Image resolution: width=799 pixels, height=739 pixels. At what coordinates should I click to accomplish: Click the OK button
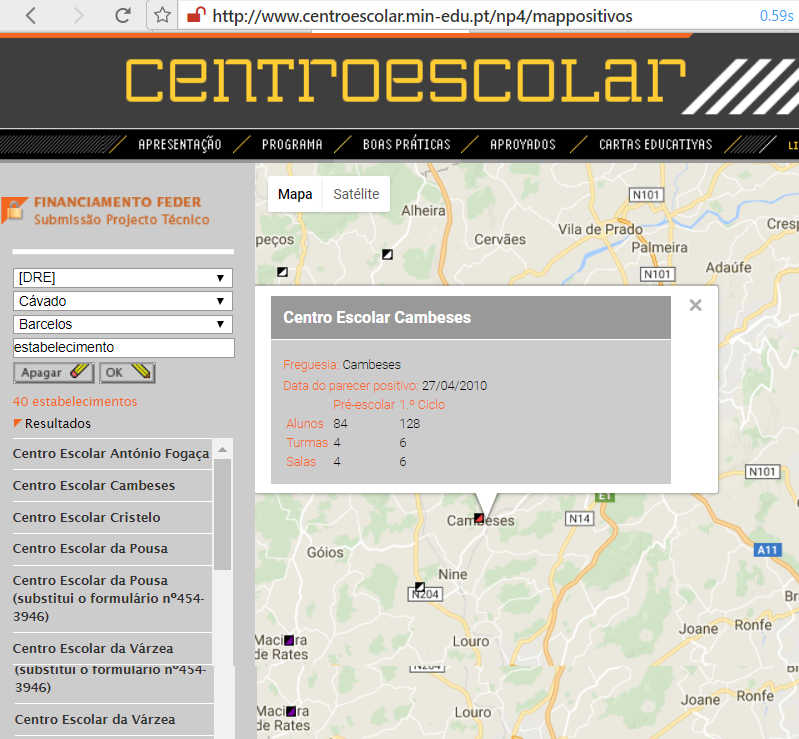click(127, 373)
